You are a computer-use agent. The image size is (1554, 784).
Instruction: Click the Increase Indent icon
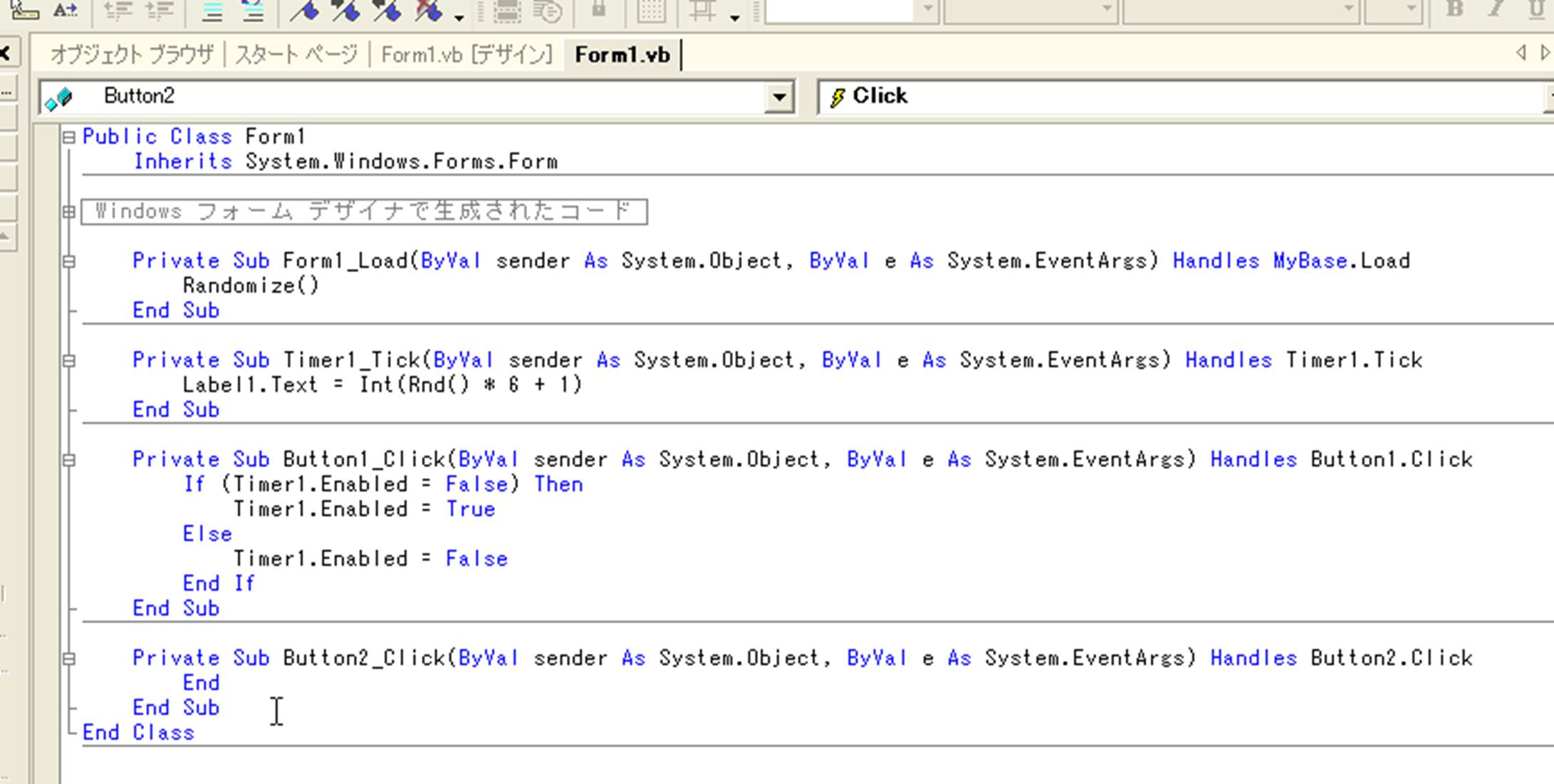pos(159,10)
